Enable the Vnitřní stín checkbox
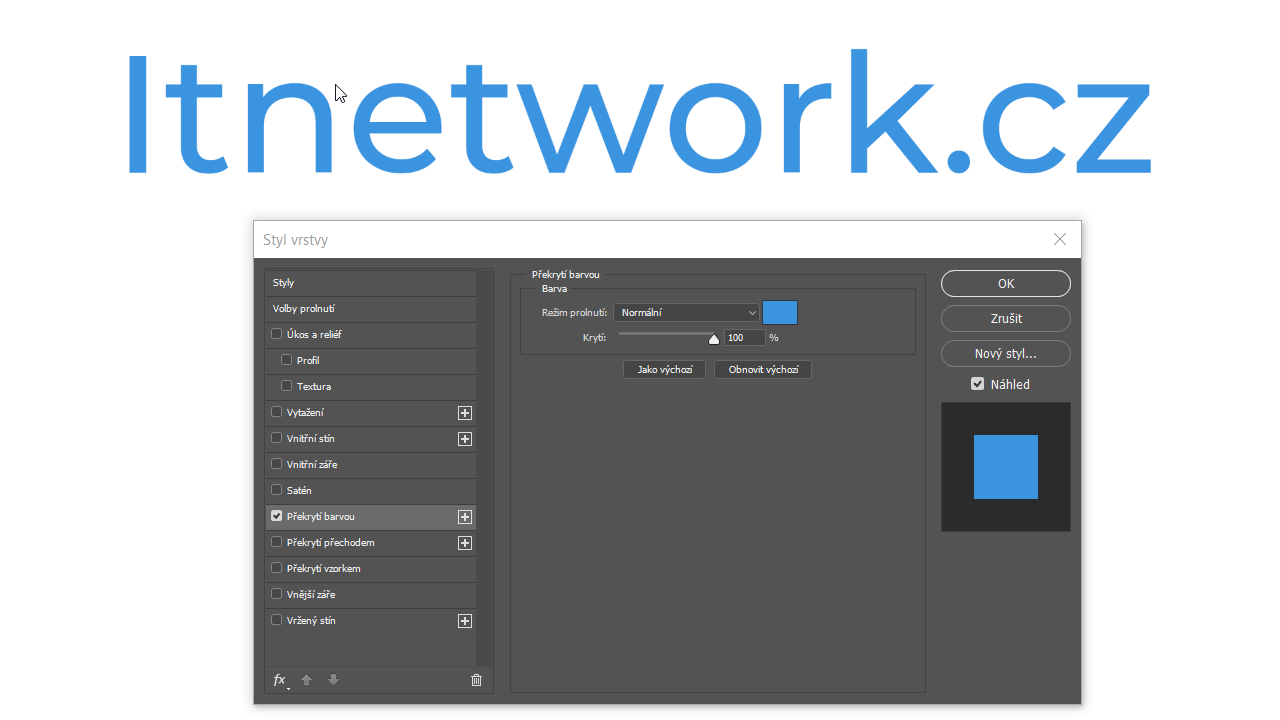 [x=277, y=438]
